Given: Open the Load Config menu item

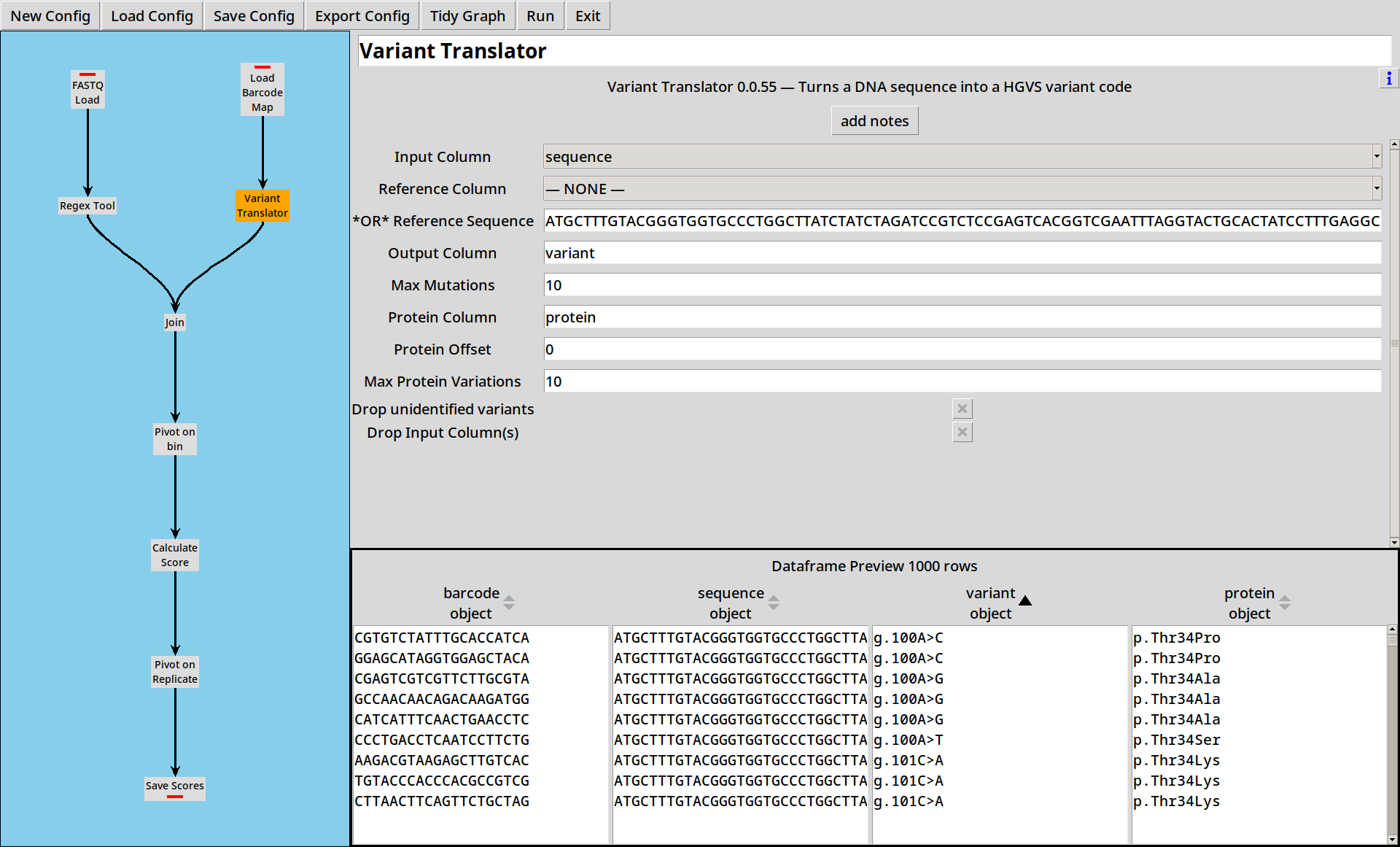Looking at the screenshot, I should (152, 16).
